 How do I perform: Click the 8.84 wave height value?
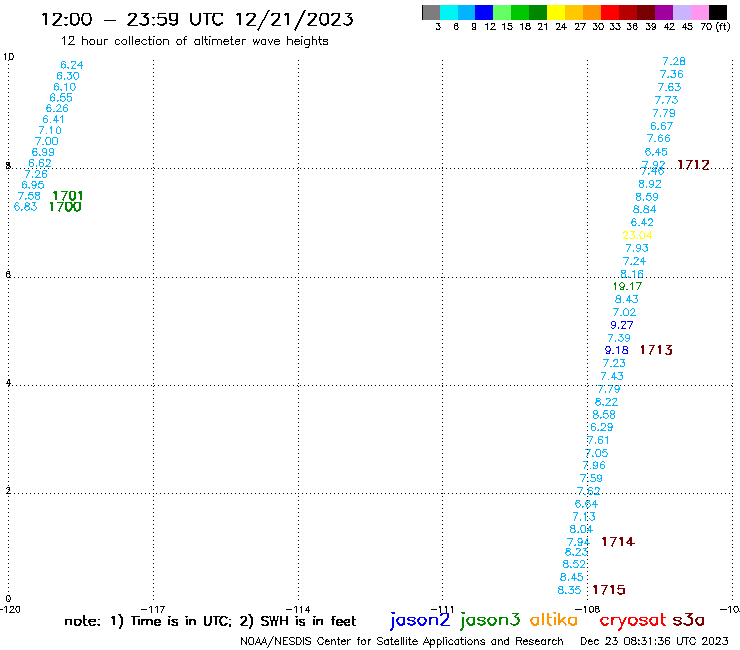645,209
